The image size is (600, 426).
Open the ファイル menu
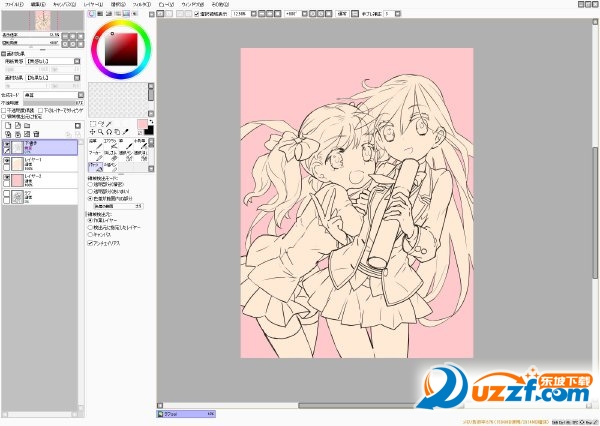(x=14, y=5)
